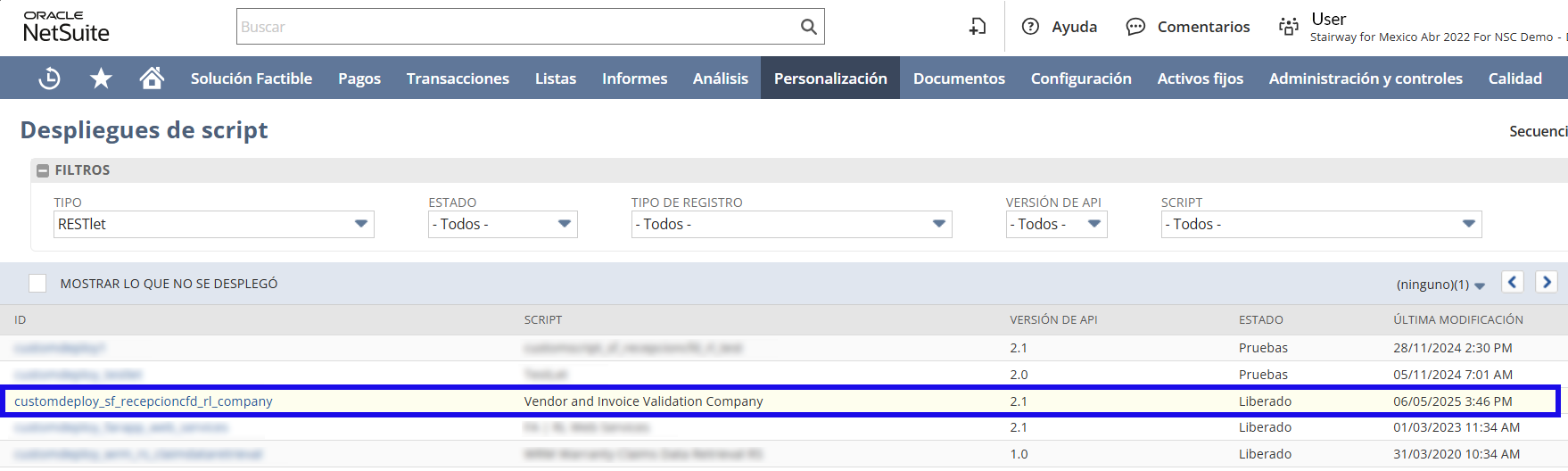Image resolution: width=1568 pixels, height=471 pixels.
Task: Open the Personalización menu
Action: pos(829,78)
